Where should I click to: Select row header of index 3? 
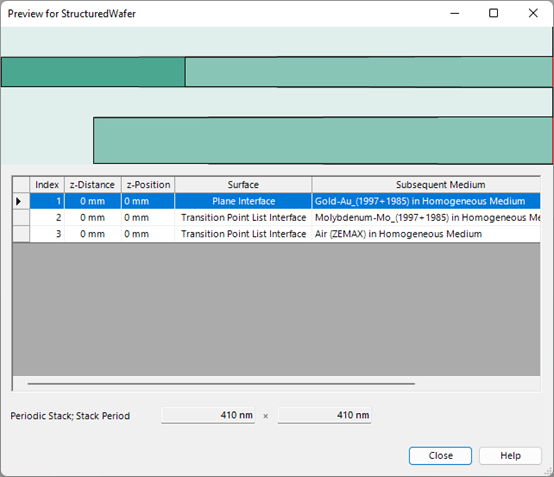(x=21, y=234)
